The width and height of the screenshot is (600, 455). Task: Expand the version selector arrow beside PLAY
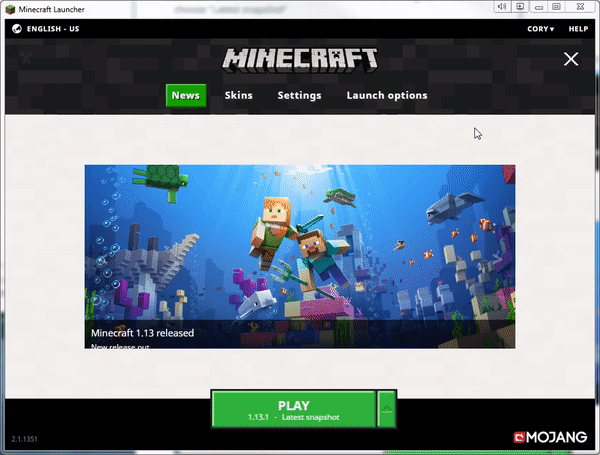click(x=386, y=409)
